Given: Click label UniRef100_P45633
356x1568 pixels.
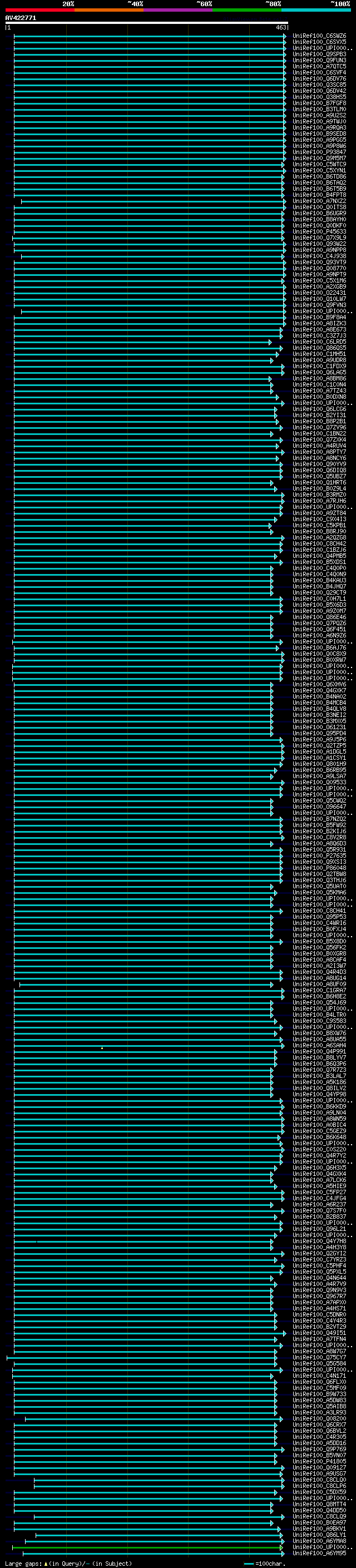Looking at the screenshot, I should (x=319, y=231).
